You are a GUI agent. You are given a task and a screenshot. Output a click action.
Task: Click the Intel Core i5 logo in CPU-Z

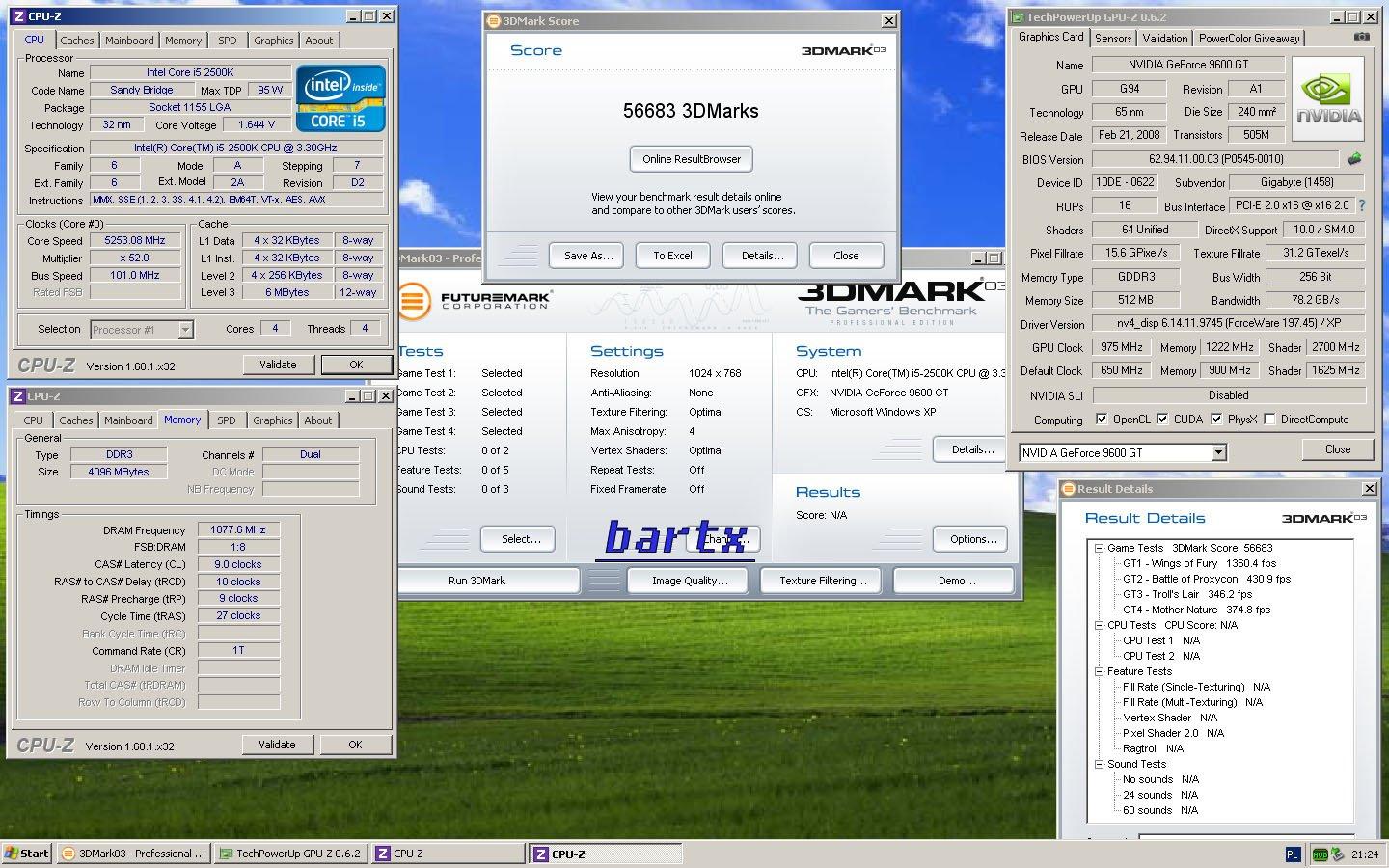click(x=340, y=98)
